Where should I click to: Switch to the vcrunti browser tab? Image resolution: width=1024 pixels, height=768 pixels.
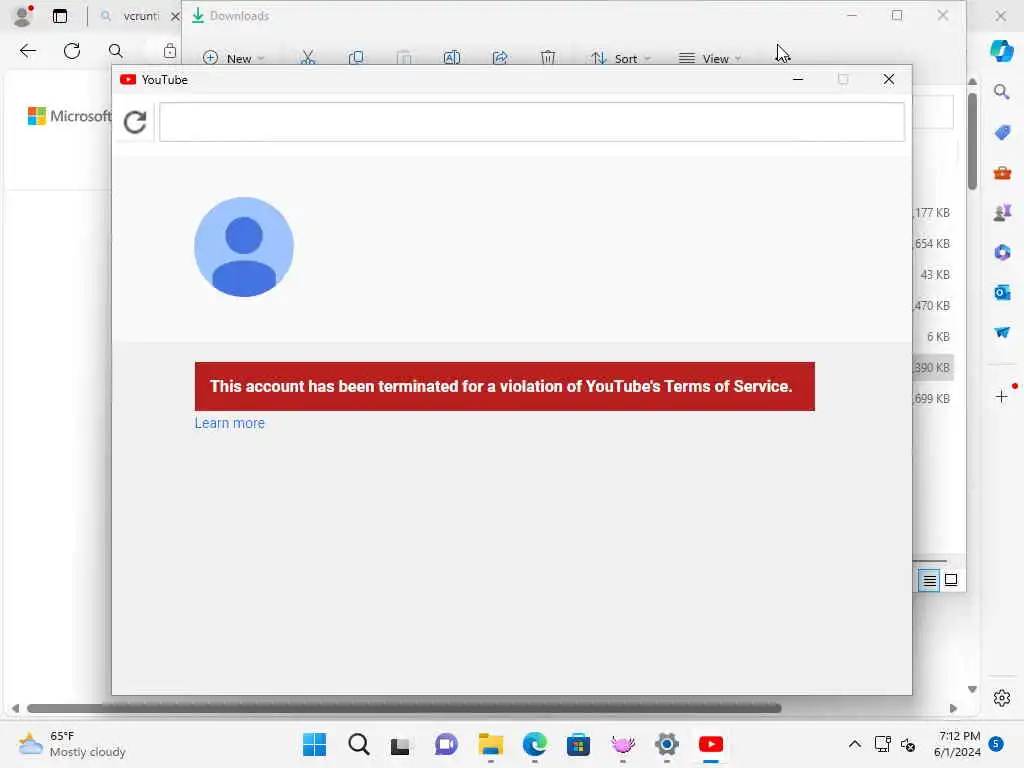pos(135,16)
